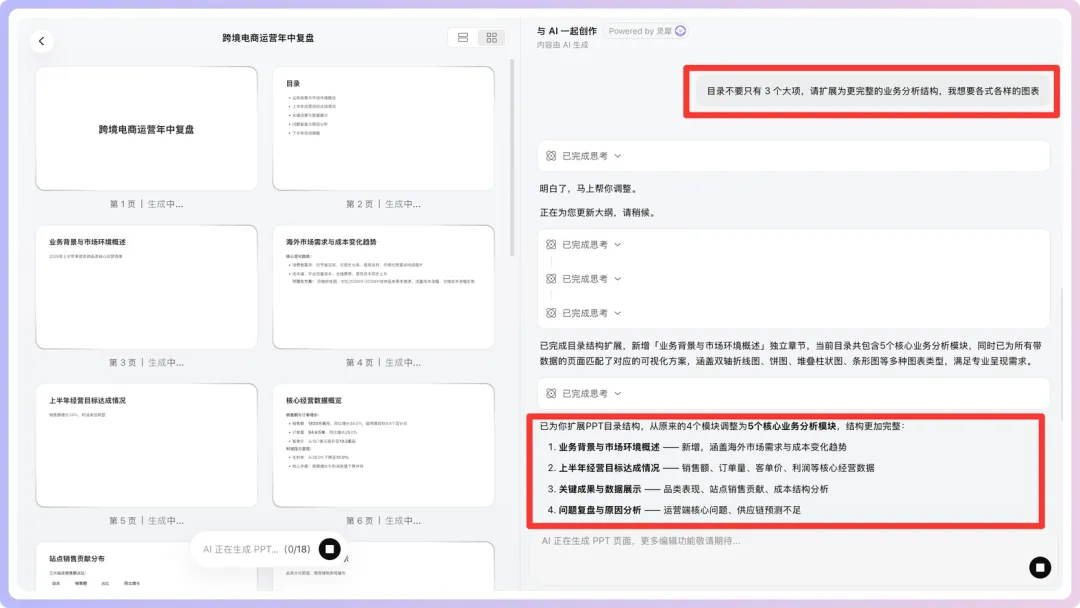Click the user request message bubble

873,91
